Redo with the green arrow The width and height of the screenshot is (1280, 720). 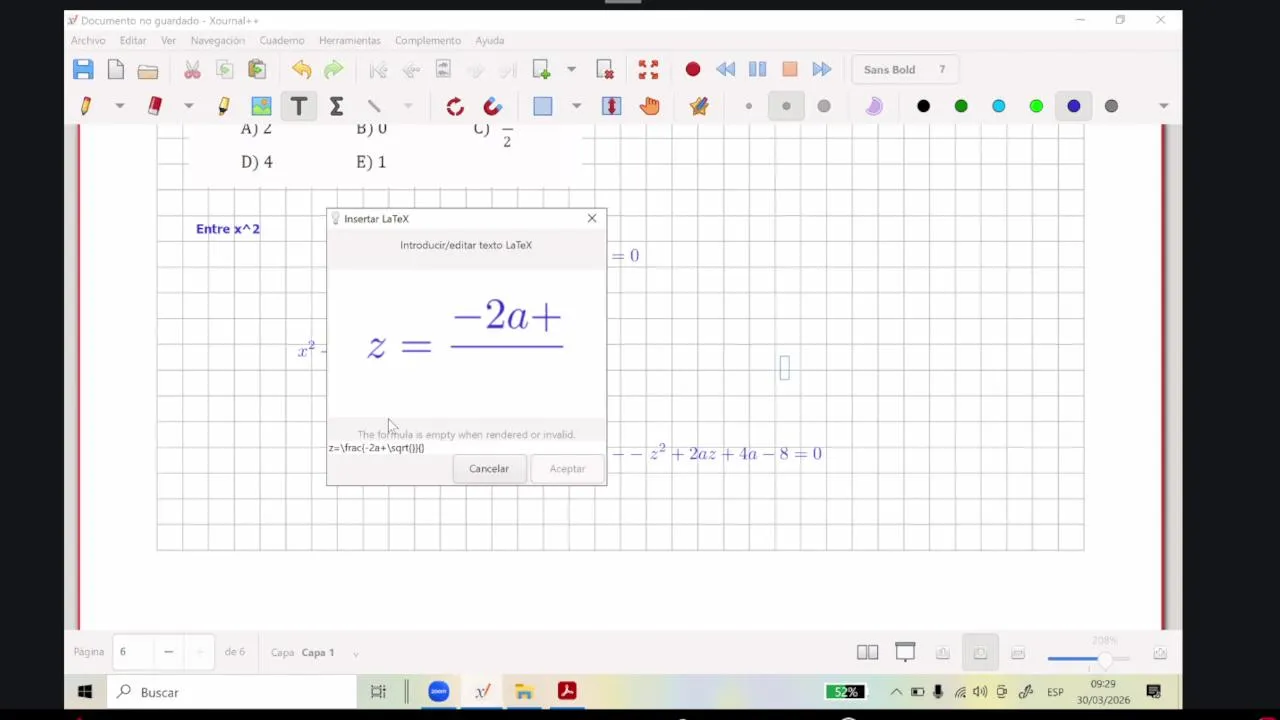333,70
